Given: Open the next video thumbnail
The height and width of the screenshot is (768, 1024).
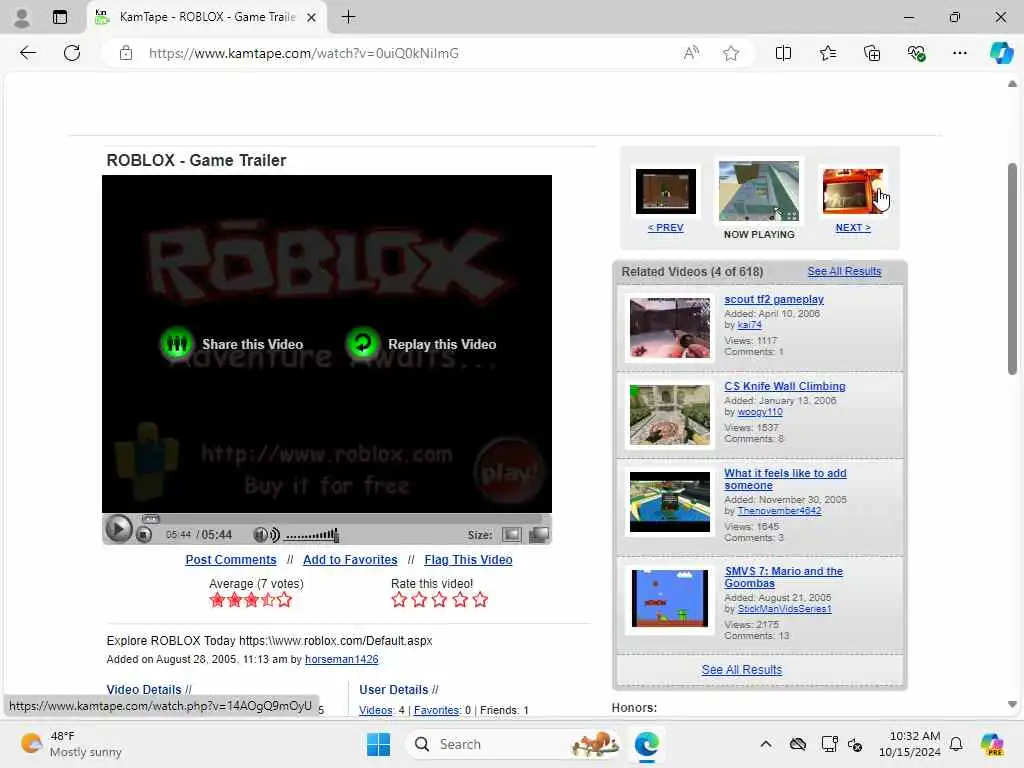Looking at the screenshot, I should click(853, 191).
